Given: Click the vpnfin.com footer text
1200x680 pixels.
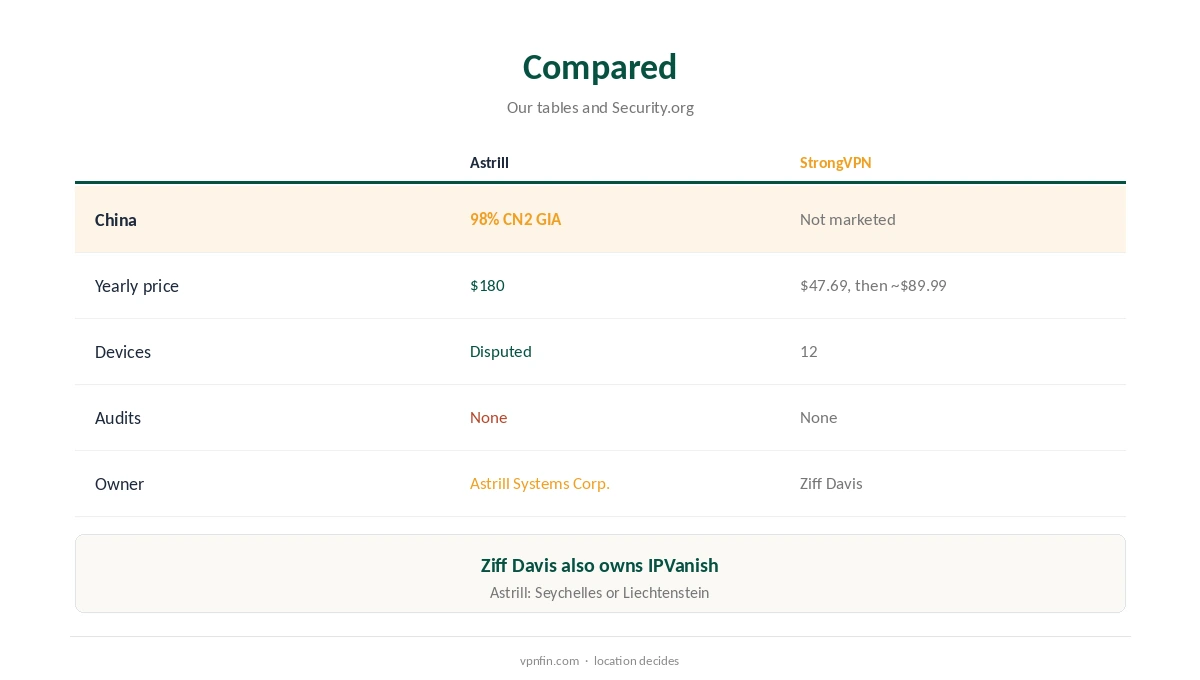Looking at the screenshot, I should coord(549,660).
